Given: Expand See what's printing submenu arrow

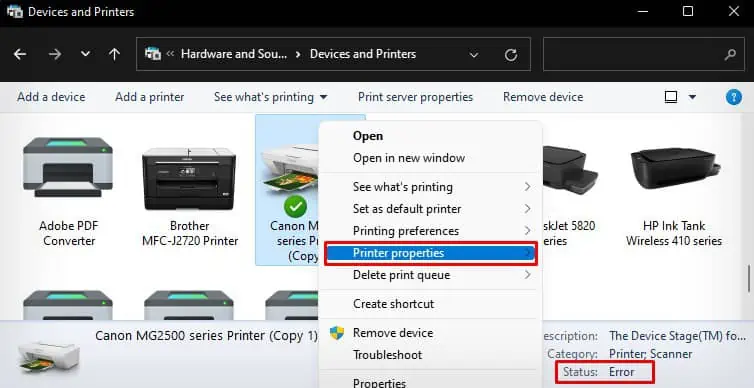Looking at the screenshot, I should click(528, 187).
